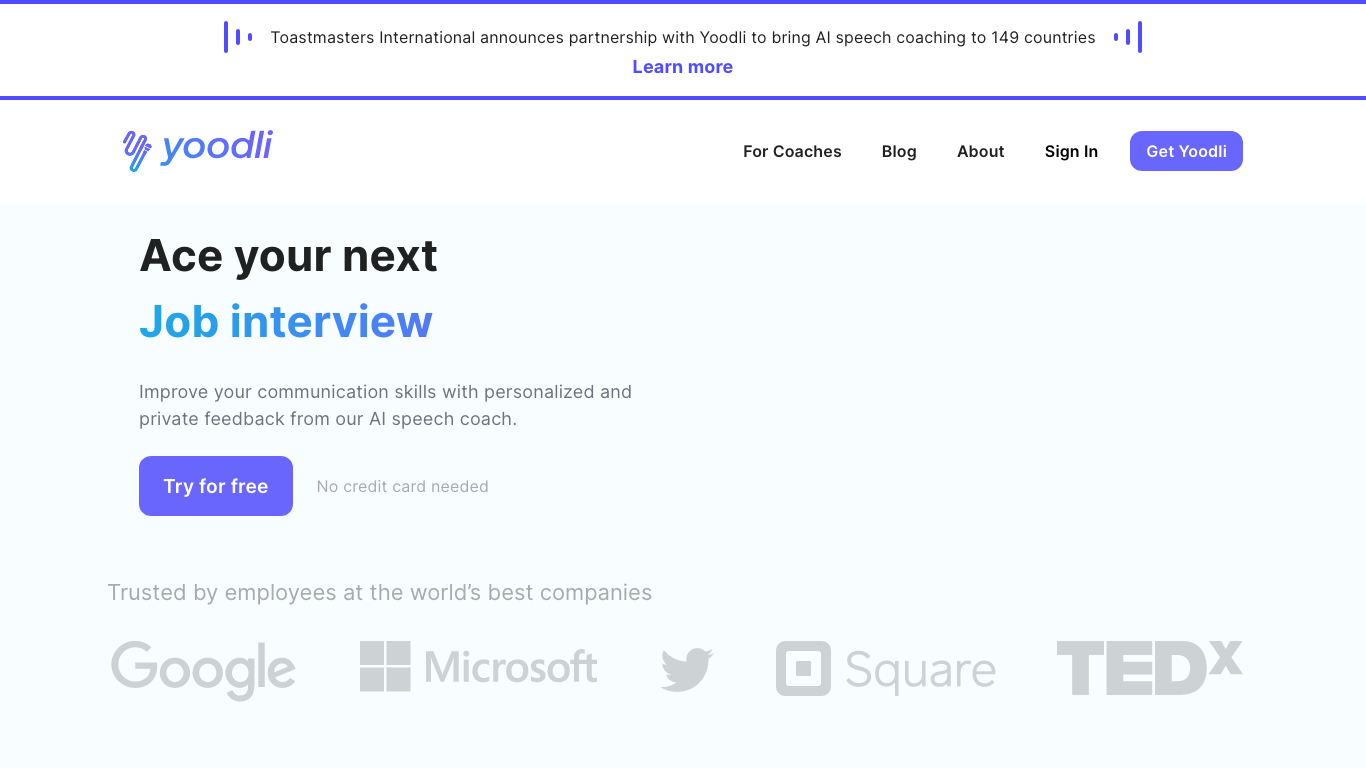Select the Twitter bird logo
The width and height of the screenshot is (1366, 768).
click(x=686, y=668)
